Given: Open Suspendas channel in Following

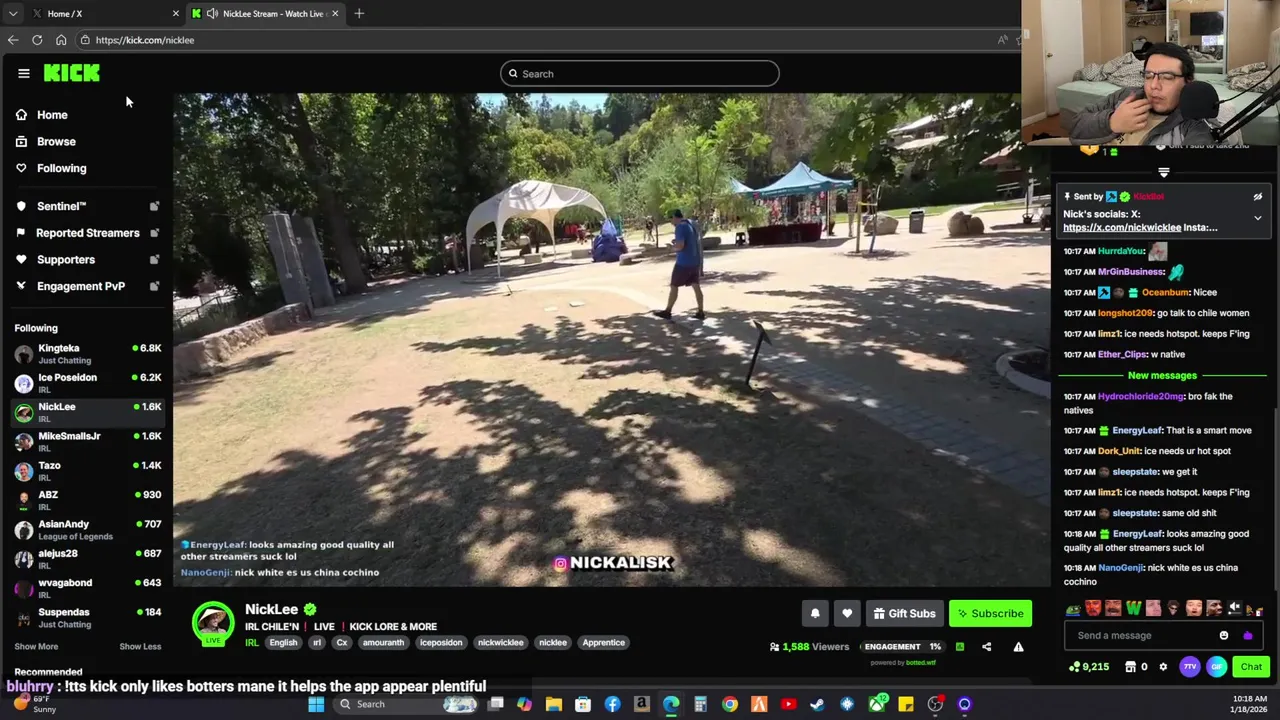Looking at the screenshot, I should click(x=88, y=618).
